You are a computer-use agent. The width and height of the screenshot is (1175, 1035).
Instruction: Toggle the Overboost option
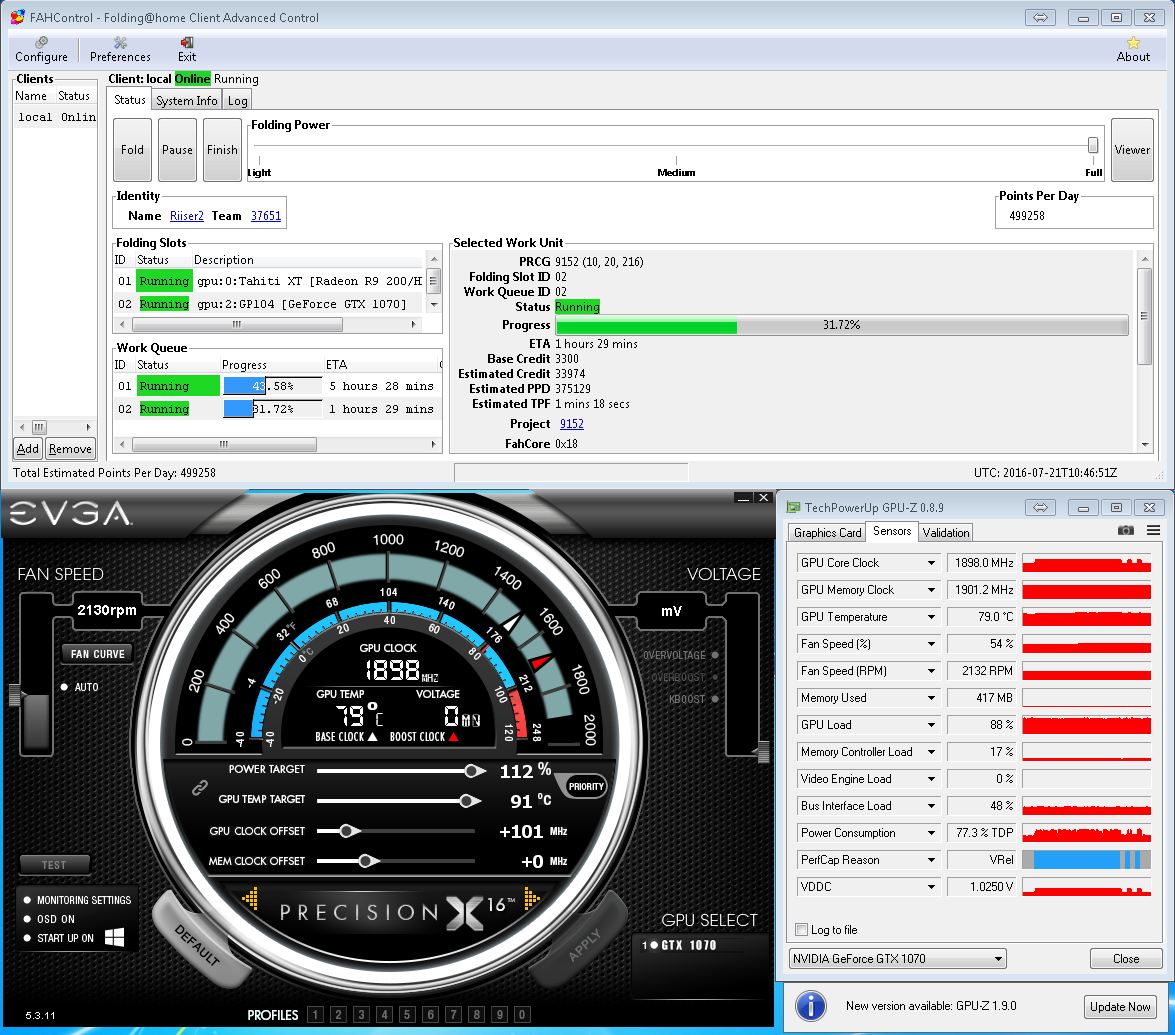point(715,677)
